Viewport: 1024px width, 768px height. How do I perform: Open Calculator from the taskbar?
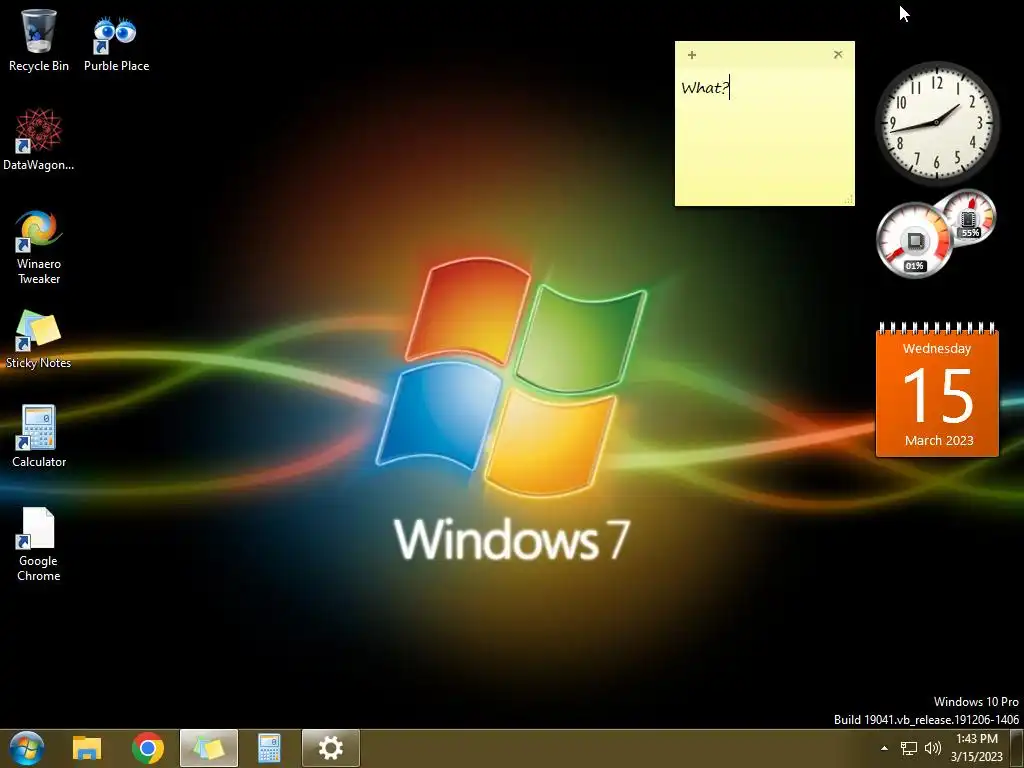point(269,748)
